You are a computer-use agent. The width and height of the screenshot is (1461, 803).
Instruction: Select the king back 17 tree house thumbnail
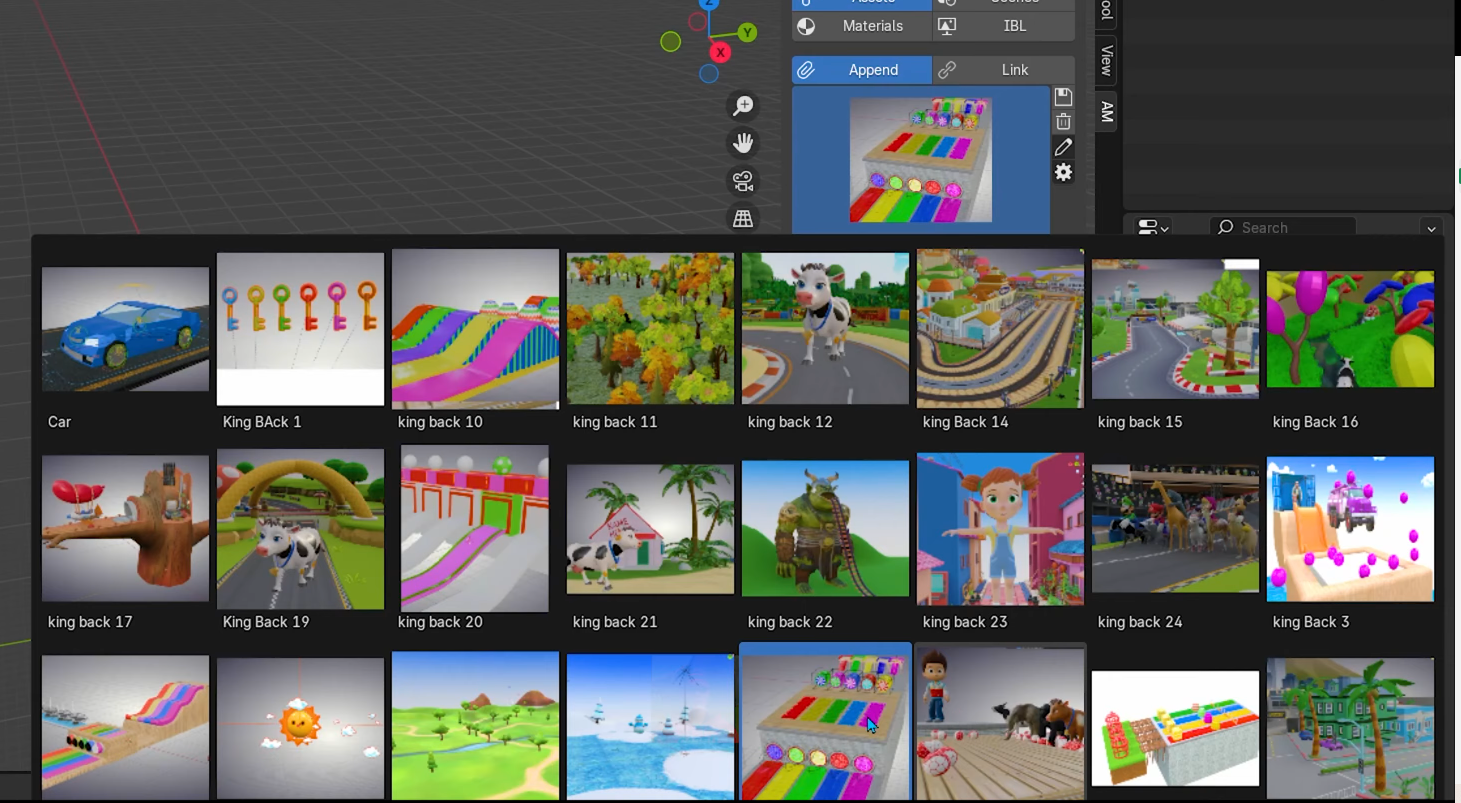click(x=125, y=528)
